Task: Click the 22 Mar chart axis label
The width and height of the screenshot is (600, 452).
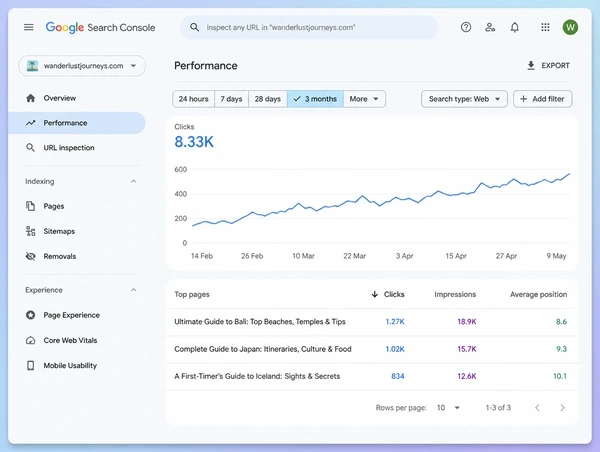Action: pos(354,256)
